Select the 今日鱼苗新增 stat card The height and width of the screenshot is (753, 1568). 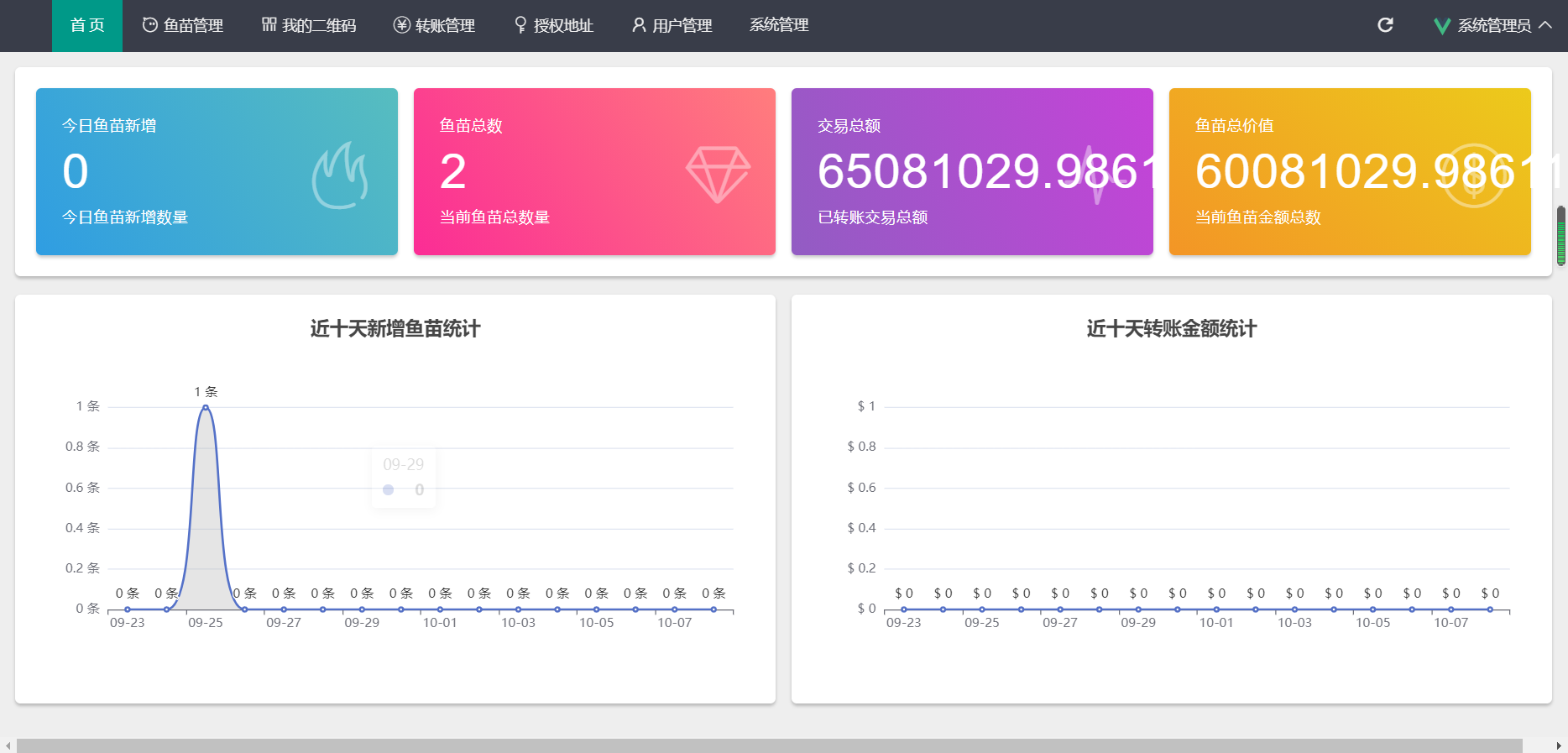(217, 171)
